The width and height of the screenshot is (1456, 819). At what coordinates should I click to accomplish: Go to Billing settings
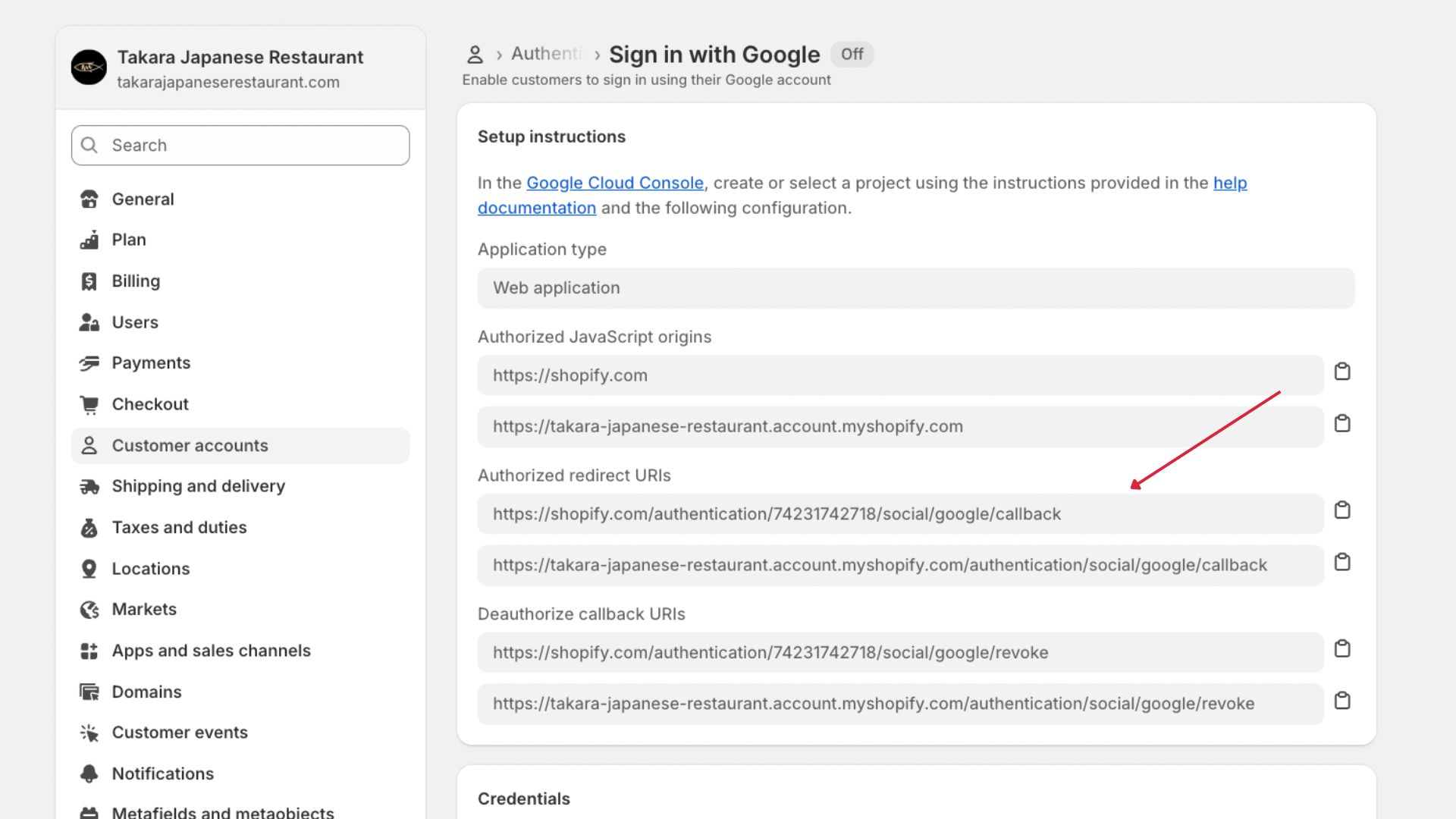[240, 281]
